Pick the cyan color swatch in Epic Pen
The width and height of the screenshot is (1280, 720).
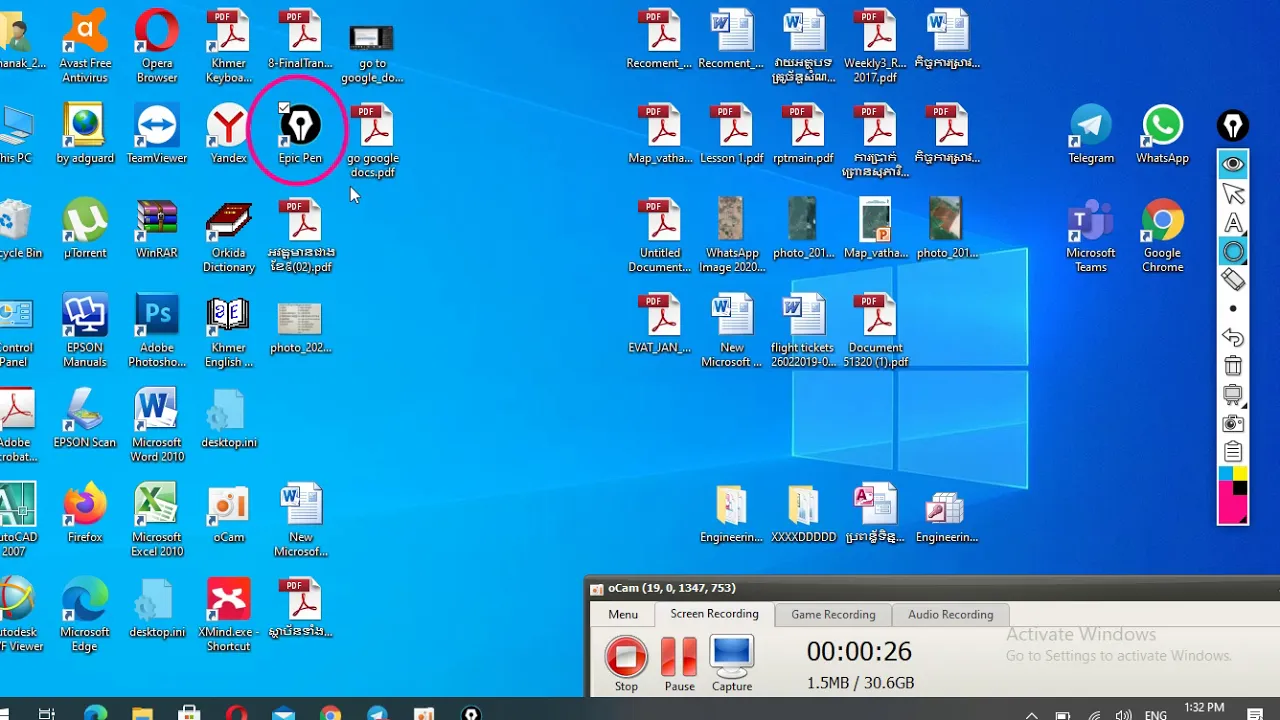click(x=1225, y=474)
